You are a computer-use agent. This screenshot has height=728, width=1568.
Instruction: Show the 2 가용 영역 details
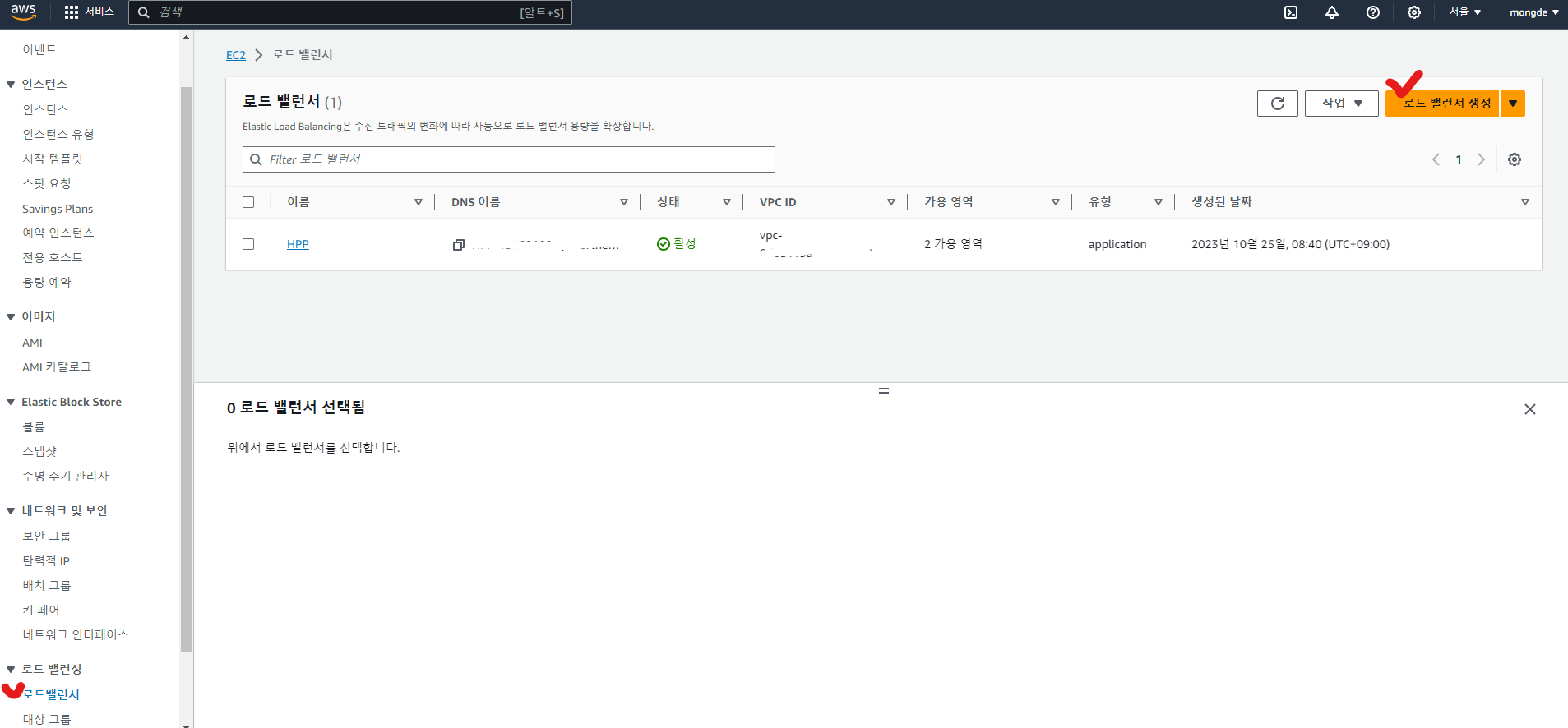coord(953,244)
